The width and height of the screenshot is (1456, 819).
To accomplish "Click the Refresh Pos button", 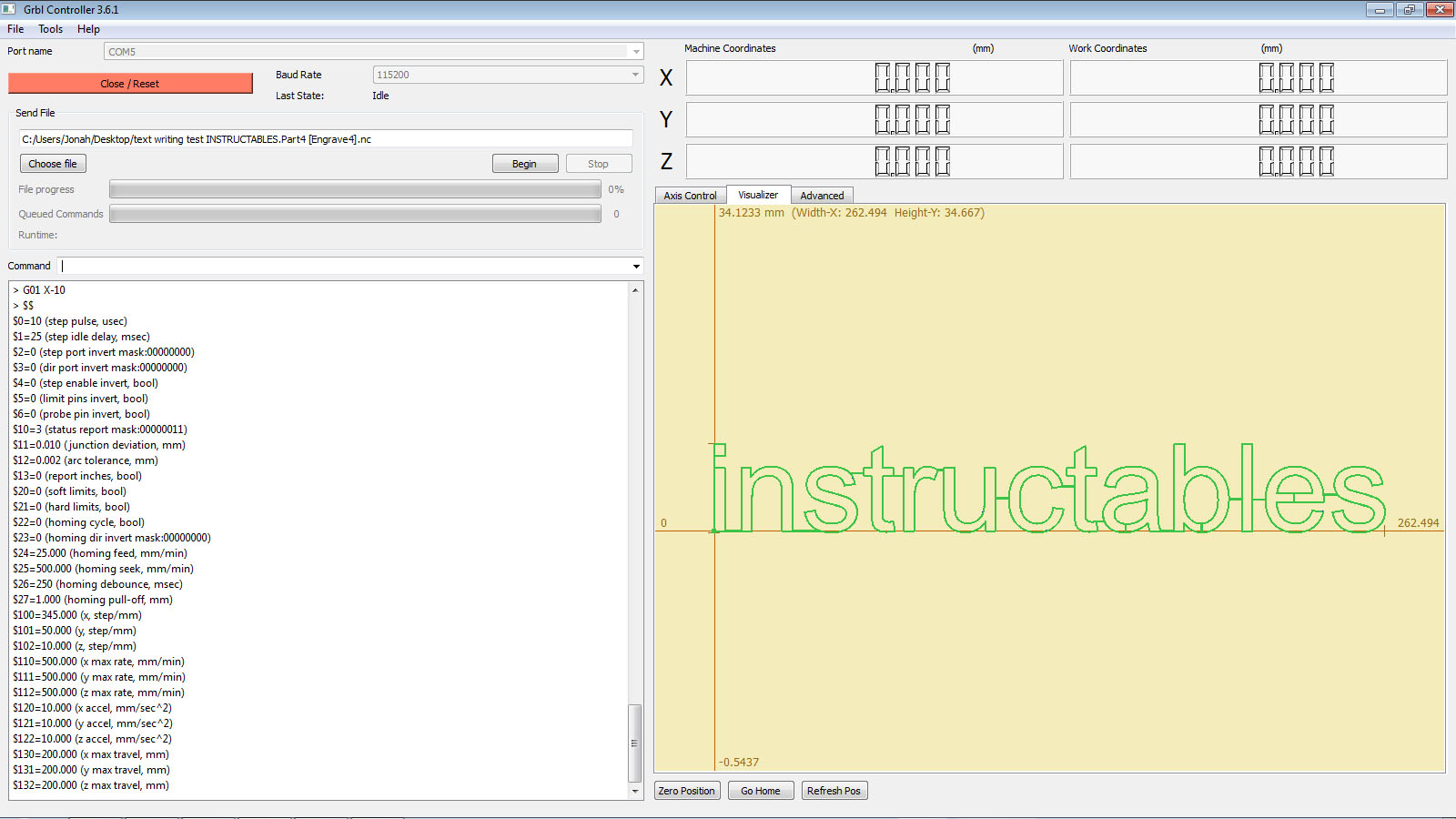I will [x=834, y=791].
